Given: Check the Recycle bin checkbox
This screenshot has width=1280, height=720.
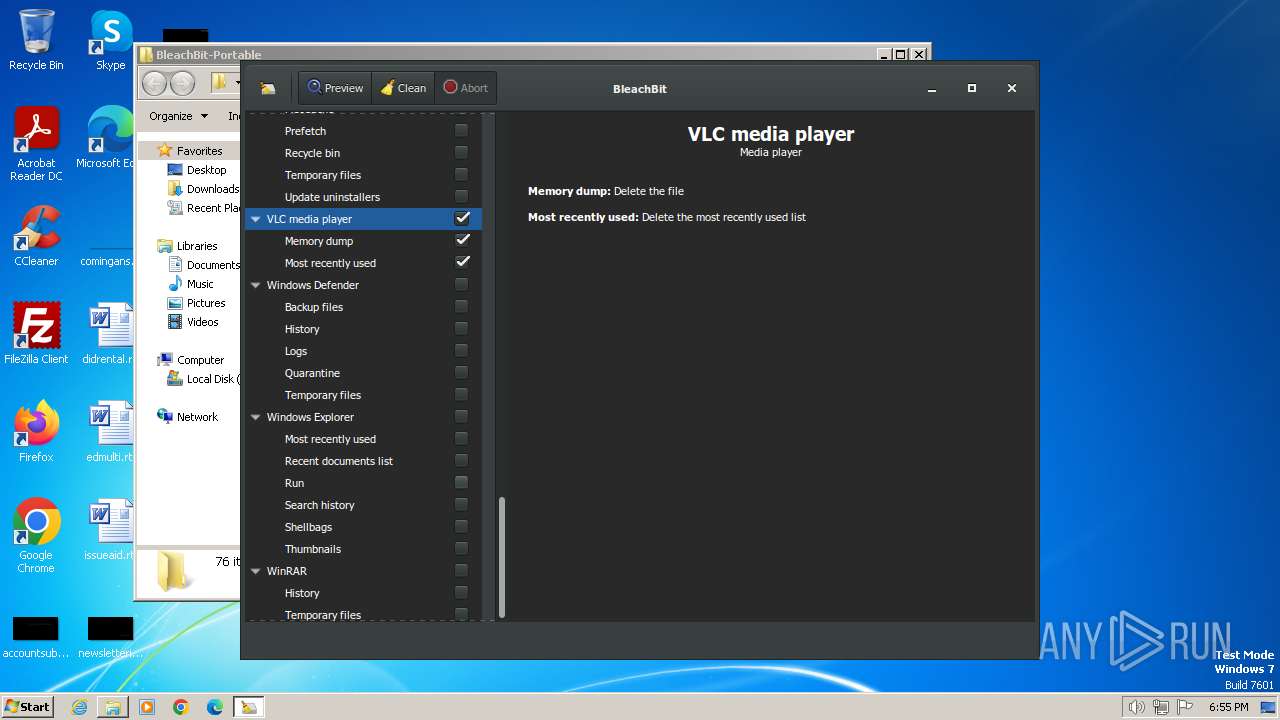Looking at the screenshot, I should (461, 152).
